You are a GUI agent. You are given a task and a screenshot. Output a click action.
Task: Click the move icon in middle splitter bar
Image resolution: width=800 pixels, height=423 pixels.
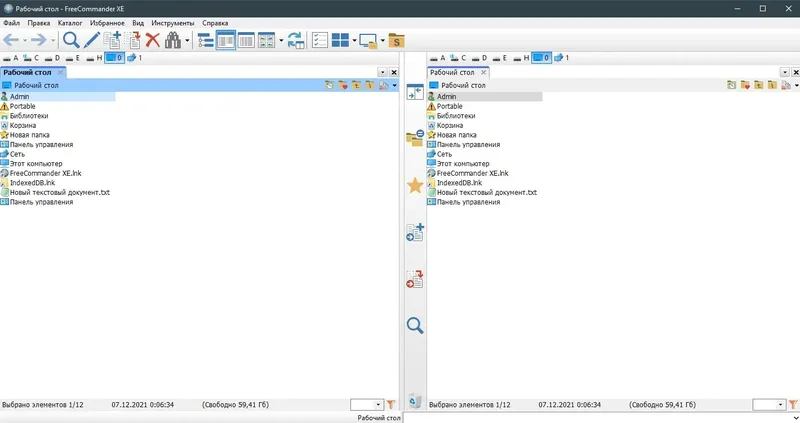click(415, 279)
